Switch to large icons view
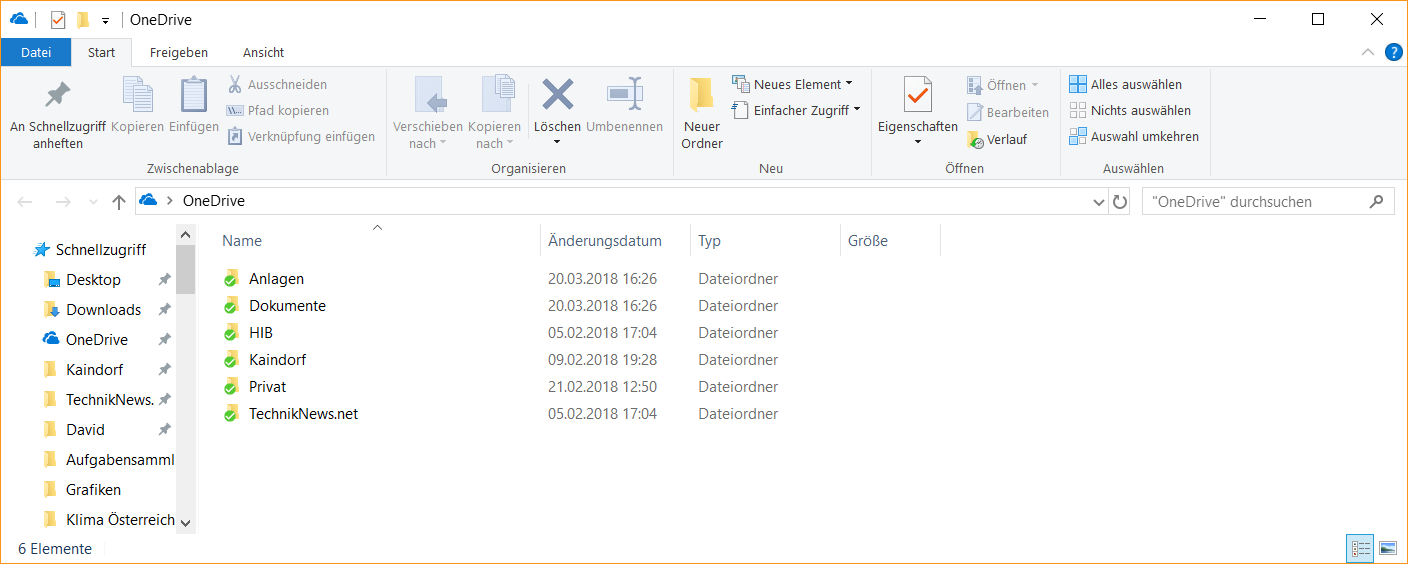 [x=1387, y=548]
